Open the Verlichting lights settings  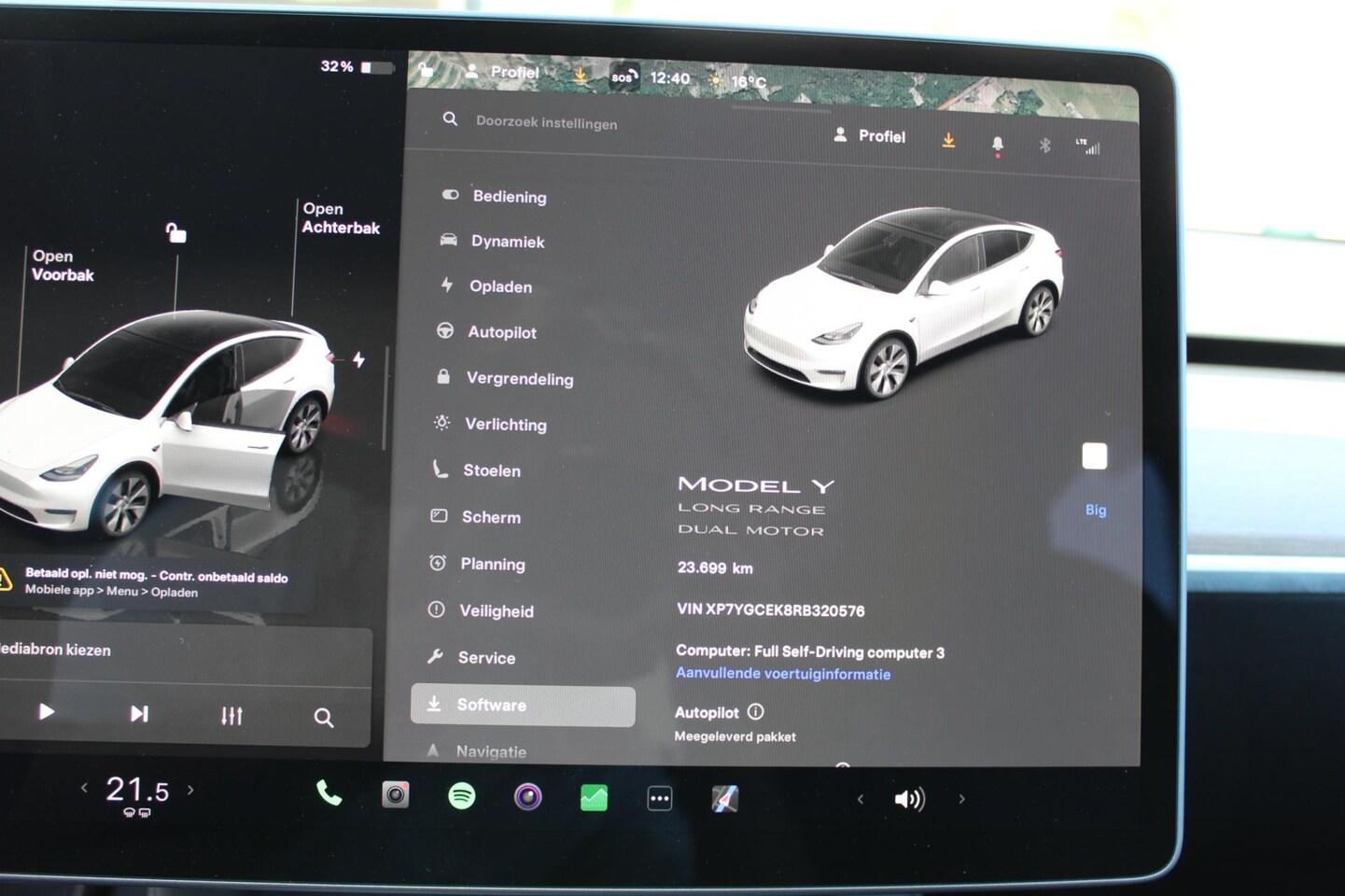pyautogui.click(x=505, y=425)
